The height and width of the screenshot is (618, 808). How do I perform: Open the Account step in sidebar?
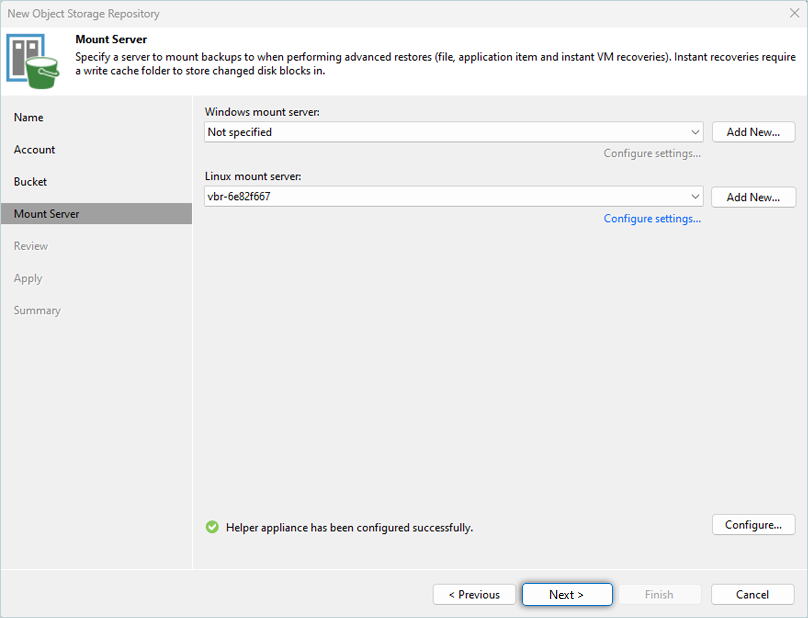coord(35,150)
